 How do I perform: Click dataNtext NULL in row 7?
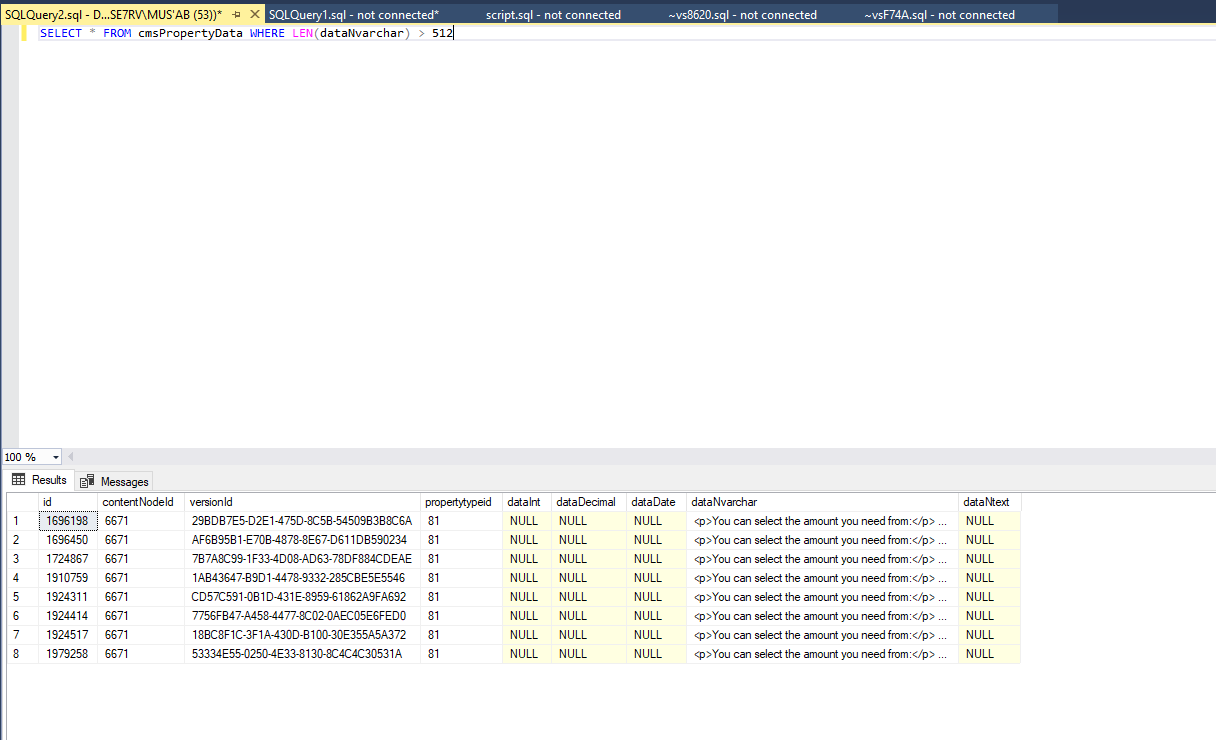pos(990,635)
